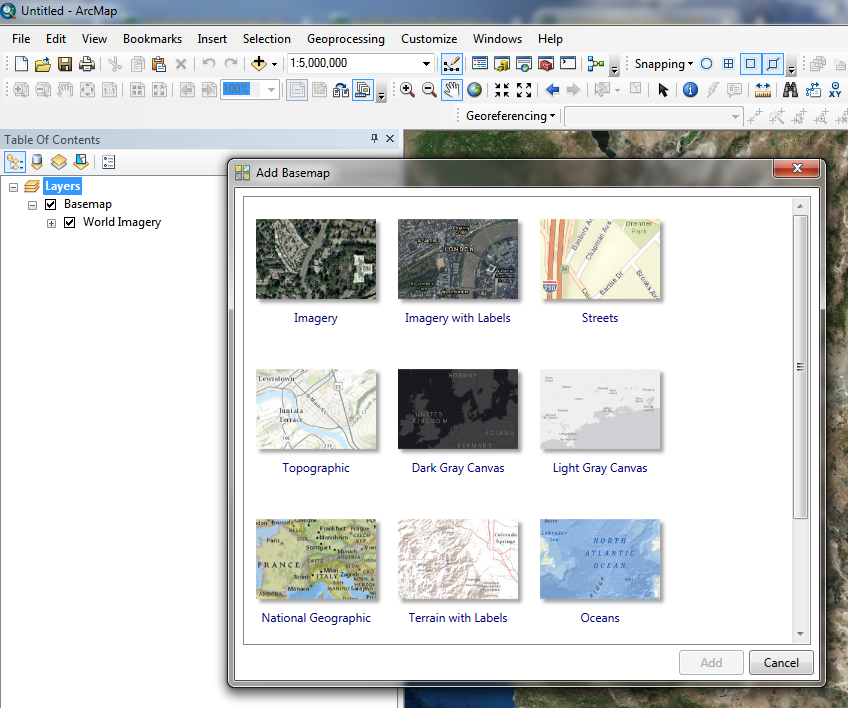Collapse the Layers data frame
The image size is (848, 708).
tap(14, 187)
